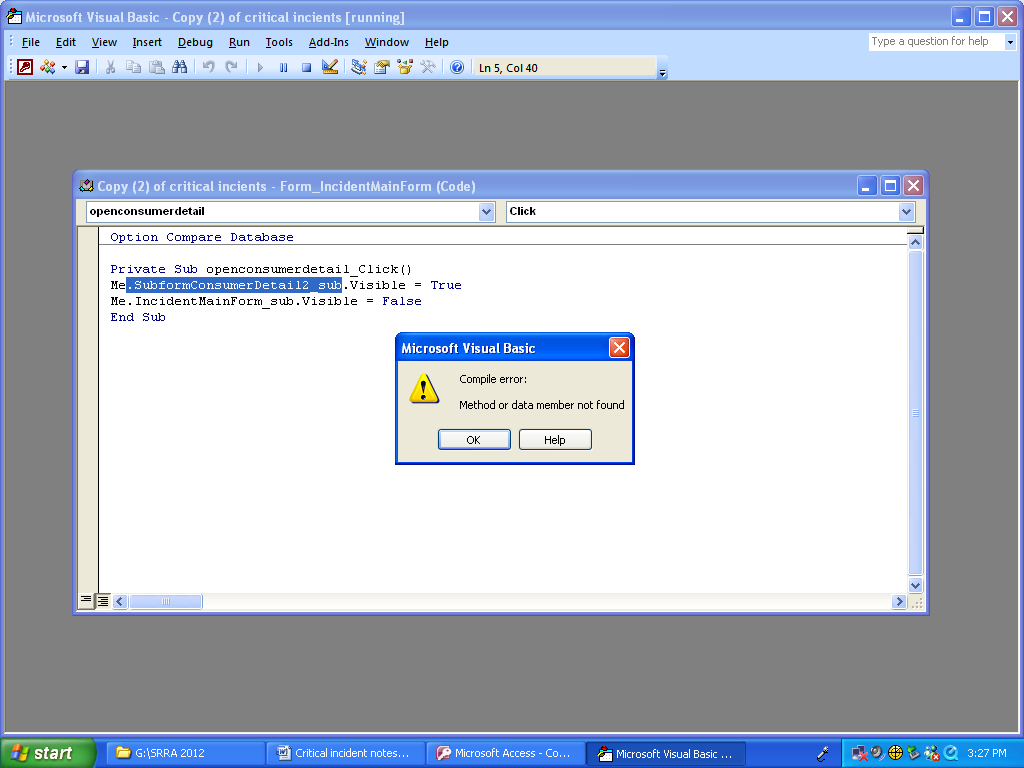The height and width of the screenshot is (768, 1024).
Task: Click the Paste clipboard icon
Action: pos(157,67)
